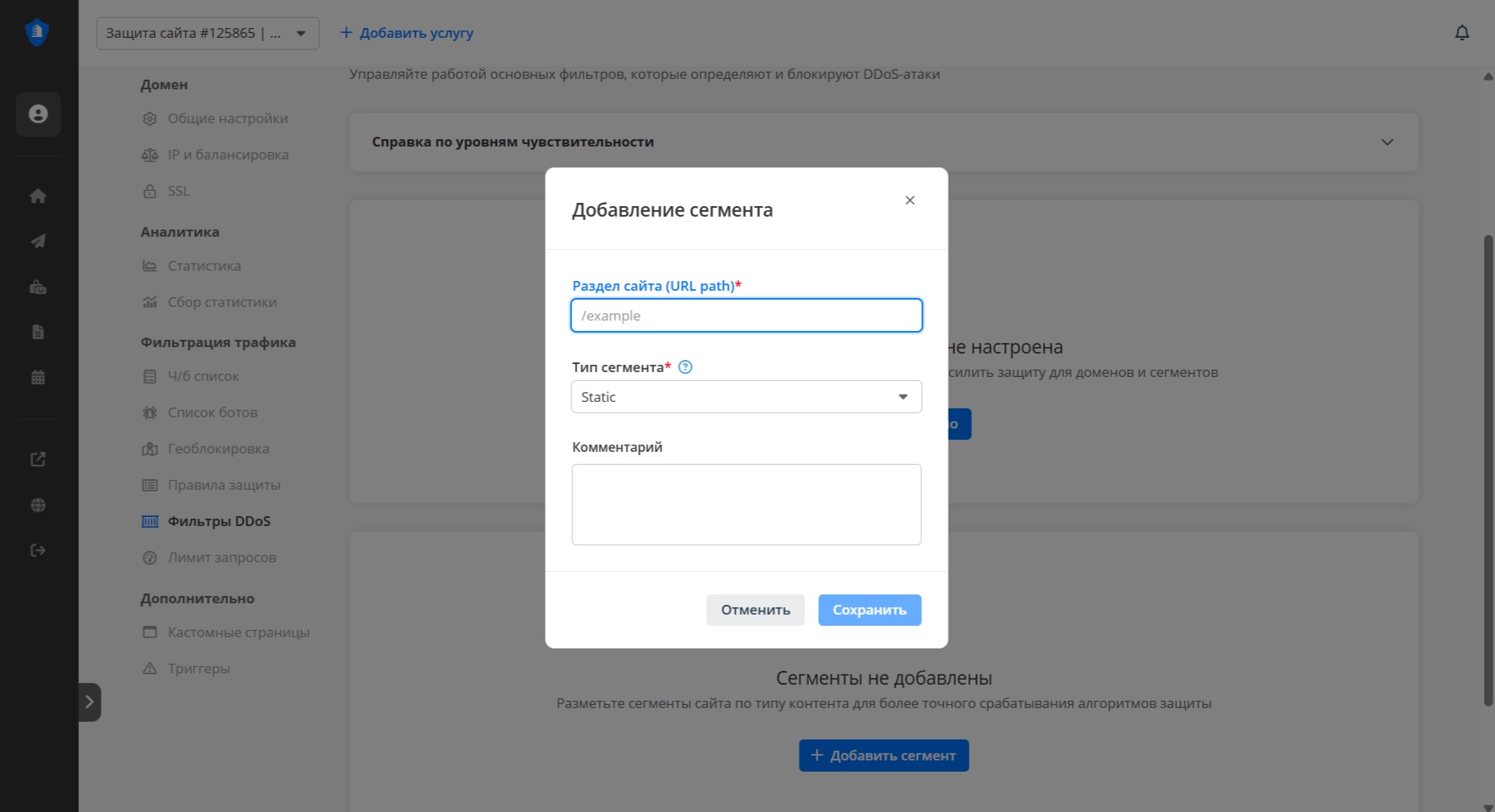1495x812 pixels.
Task: Click Добавить услугу link
Action: tap(406, 33)
